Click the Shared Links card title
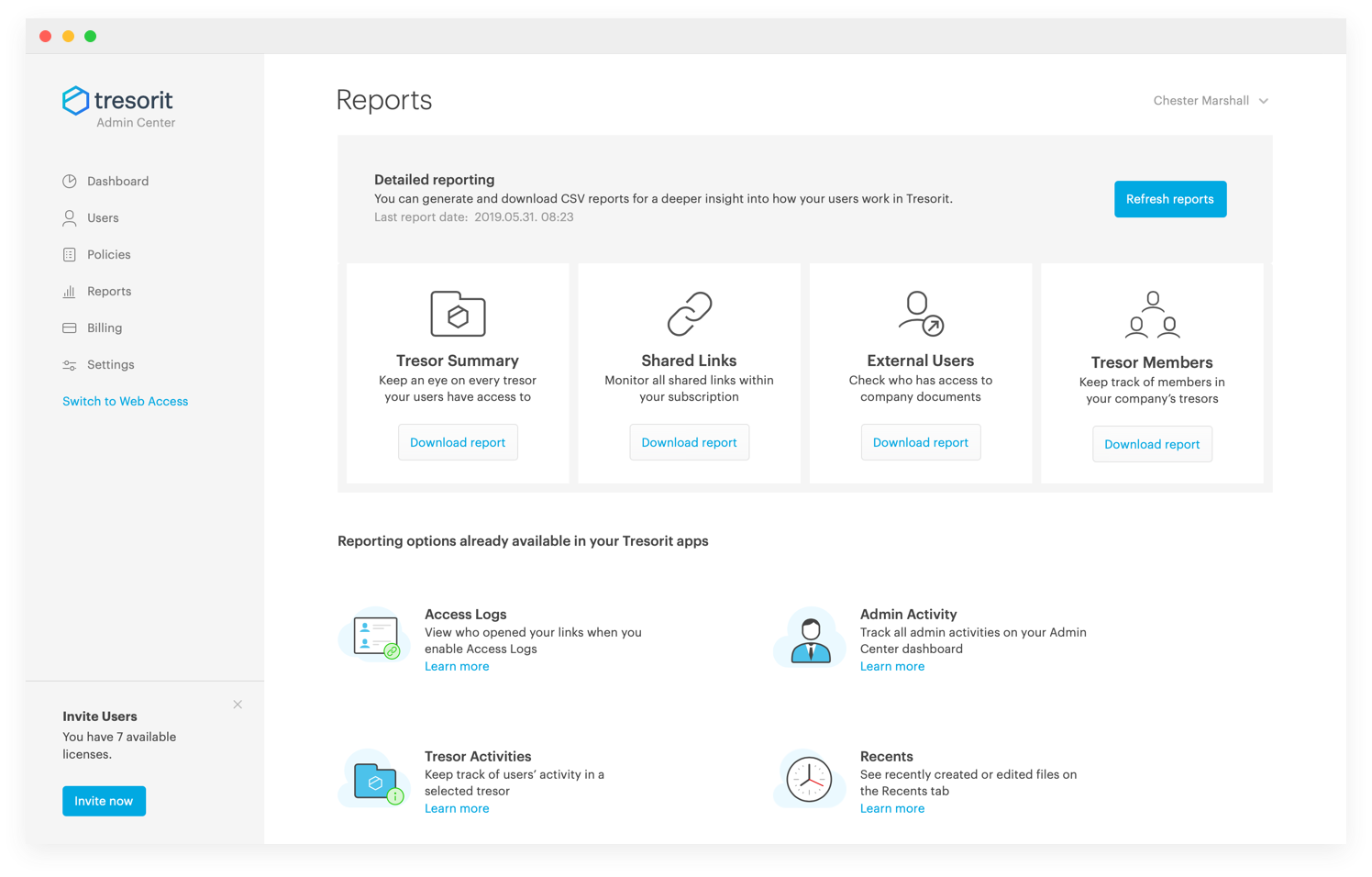Viewport: 1372px width, 877px height. click(690, 361)
